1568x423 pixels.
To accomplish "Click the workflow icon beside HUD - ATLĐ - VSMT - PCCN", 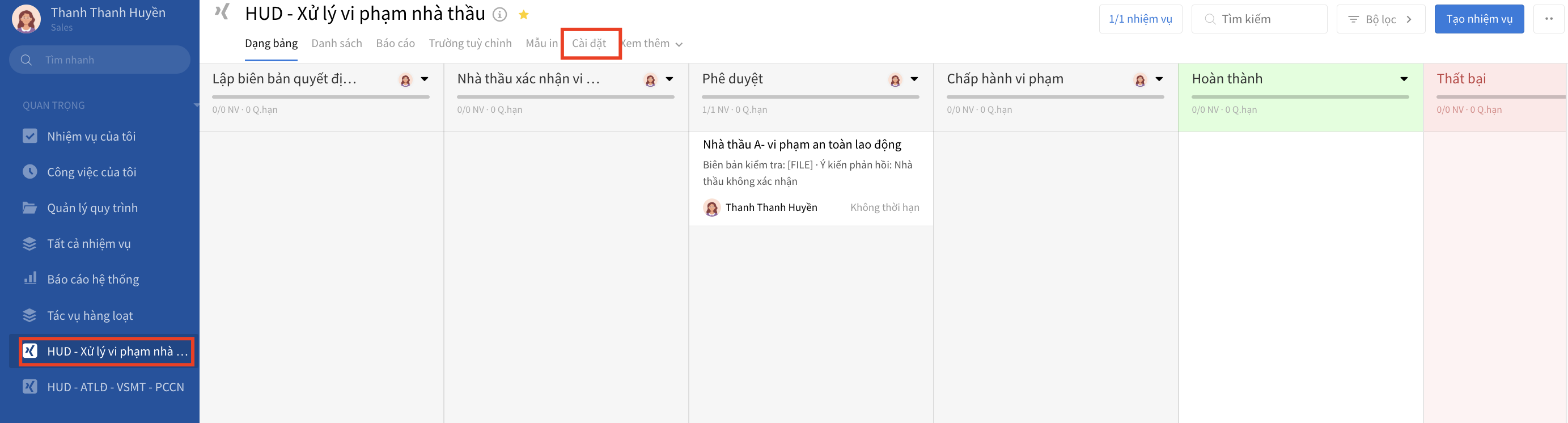I will point(30,387).
